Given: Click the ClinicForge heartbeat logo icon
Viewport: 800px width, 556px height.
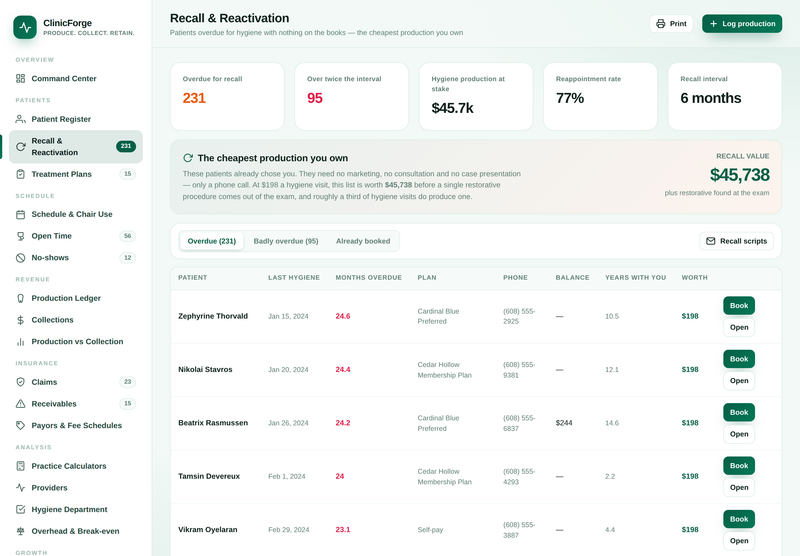Looking at the screenshot, I should pyautogui.click(x=25, y=27).
